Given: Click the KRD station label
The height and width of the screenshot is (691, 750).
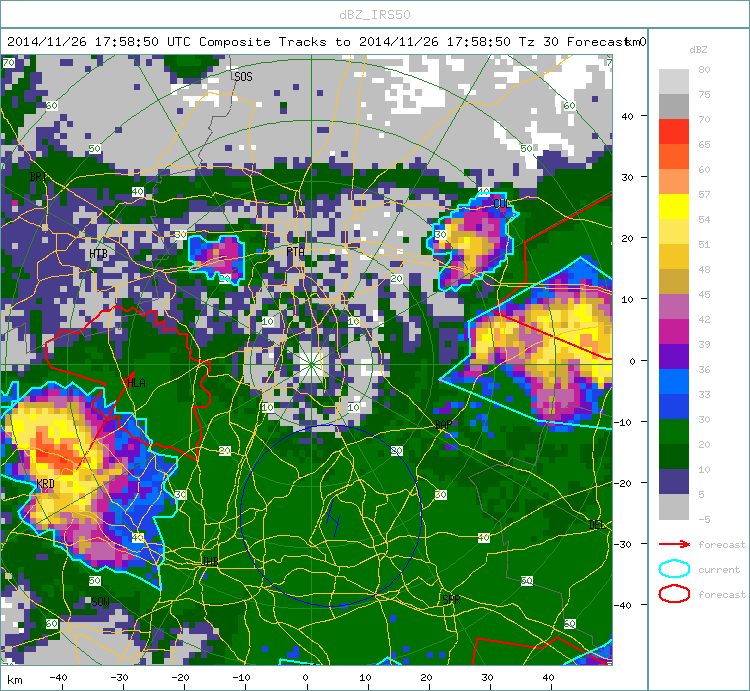Looking at the screenshot, I should [x=45, y=483].
